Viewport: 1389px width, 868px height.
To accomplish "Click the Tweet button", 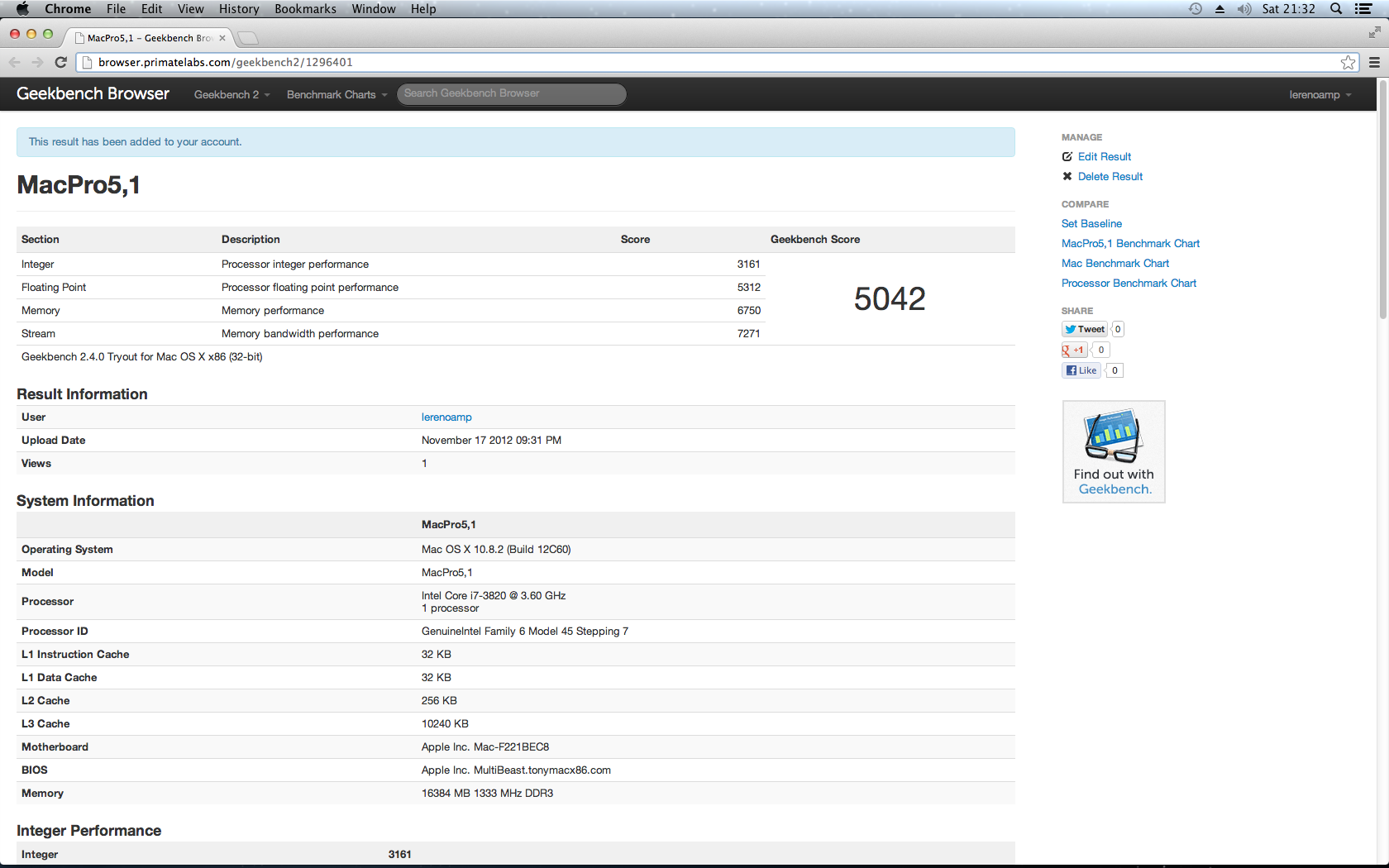I will (x=1084, y=329).
